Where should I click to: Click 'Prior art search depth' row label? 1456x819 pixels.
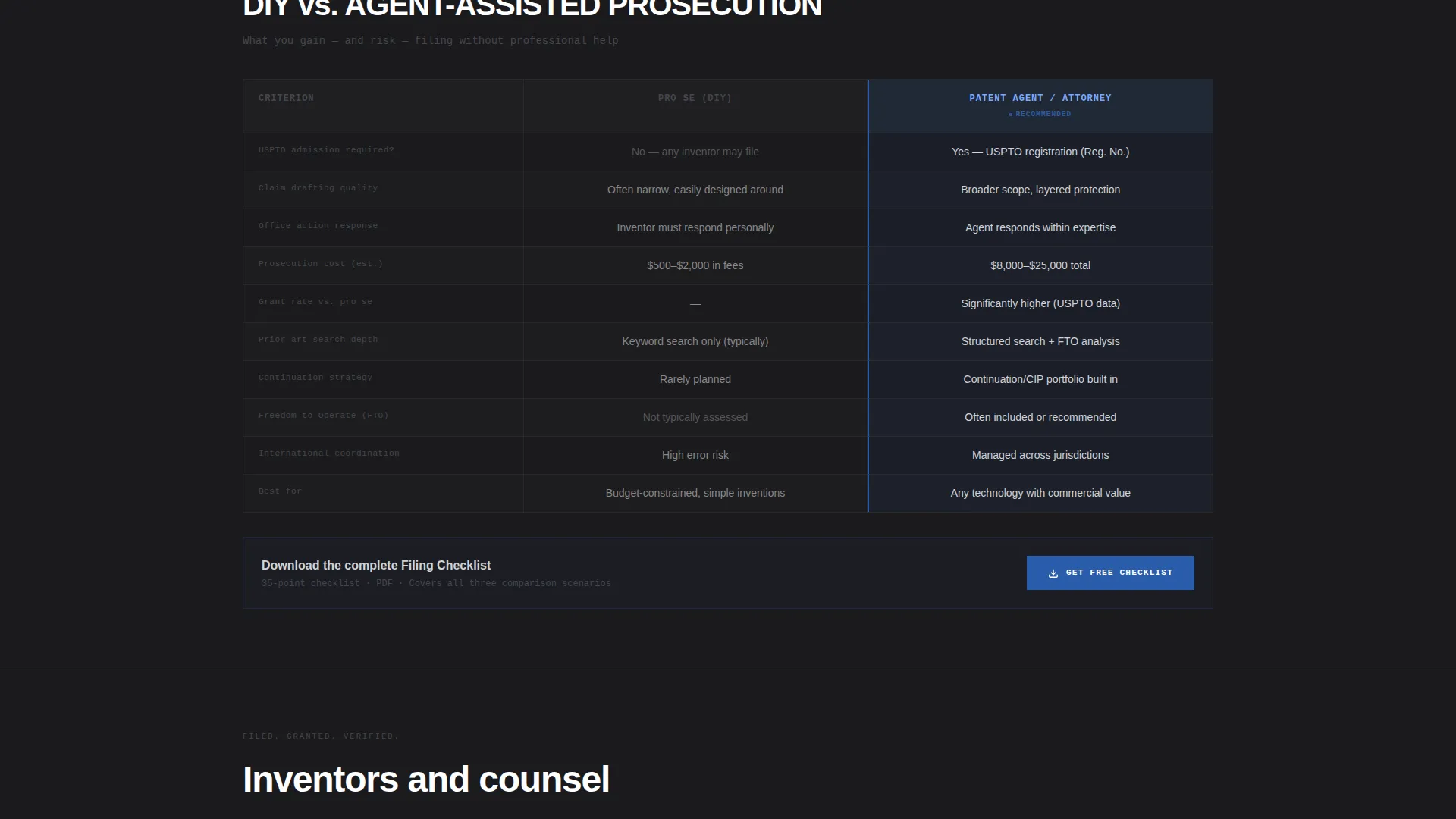pyautogui.click(x=318, y=340)
